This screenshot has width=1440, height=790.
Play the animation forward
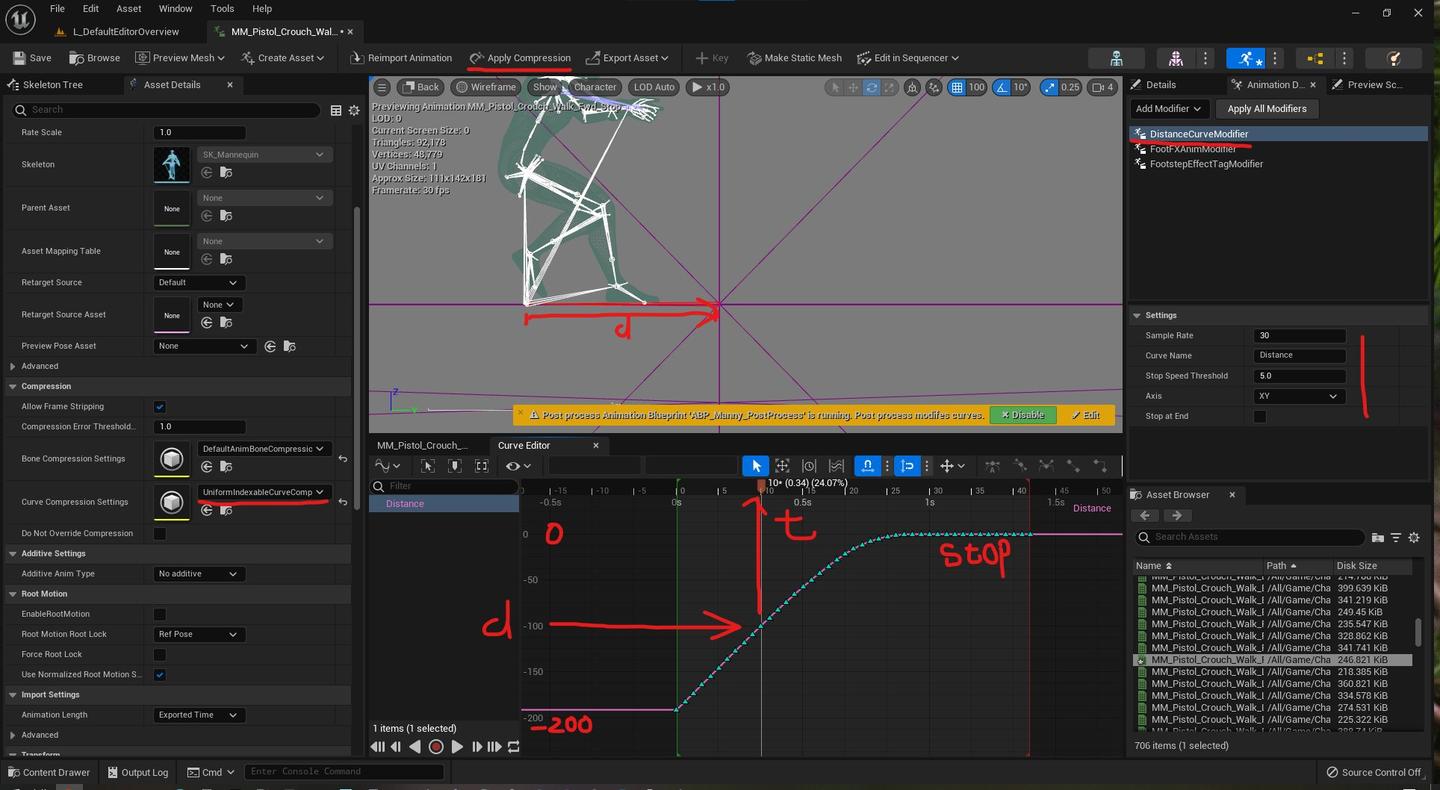[457, 747]
